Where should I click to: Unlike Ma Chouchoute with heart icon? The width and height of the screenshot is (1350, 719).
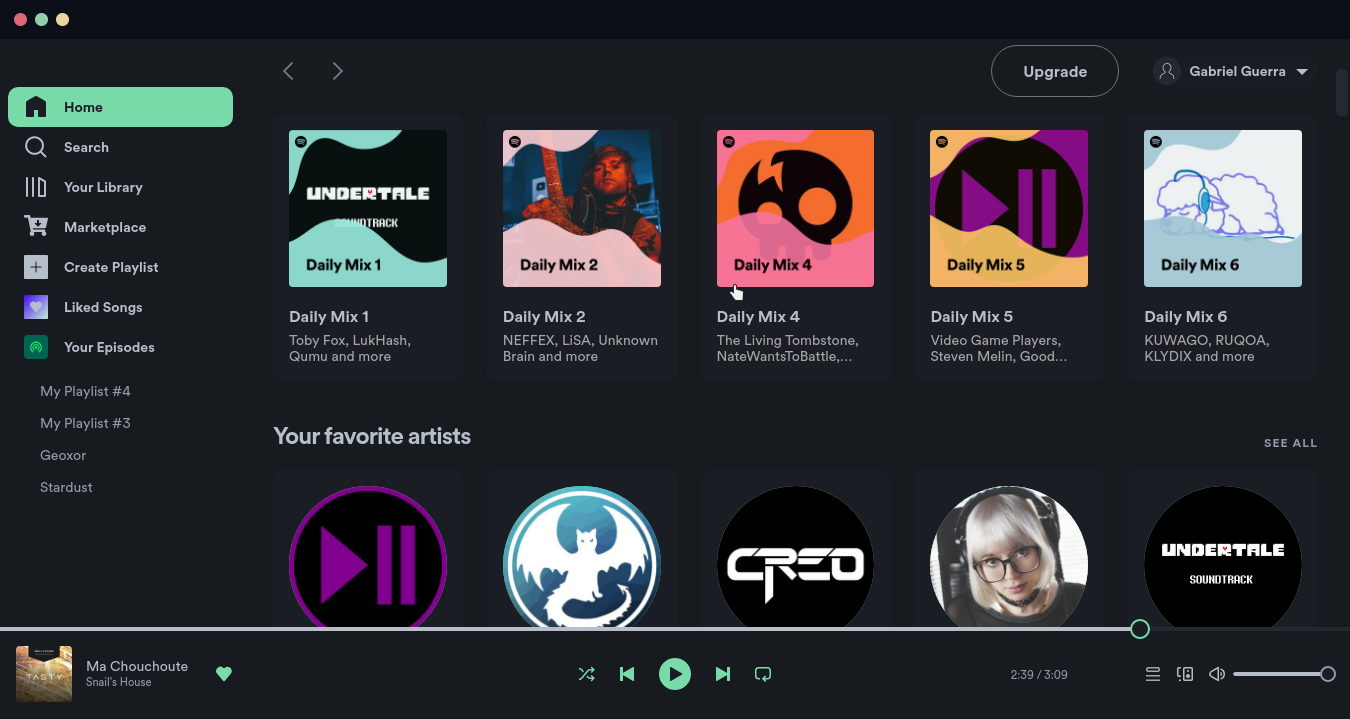(x=224, y=674)
